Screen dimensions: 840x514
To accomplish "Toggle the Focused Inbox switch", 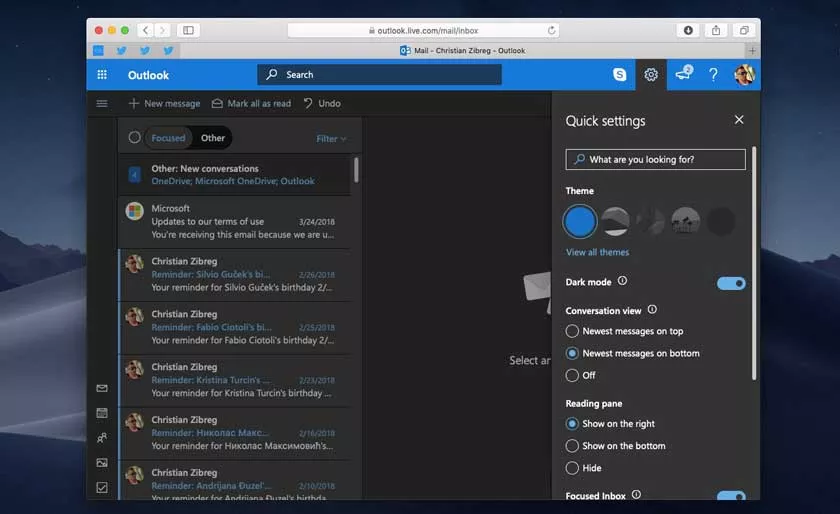I will point(731,495).
